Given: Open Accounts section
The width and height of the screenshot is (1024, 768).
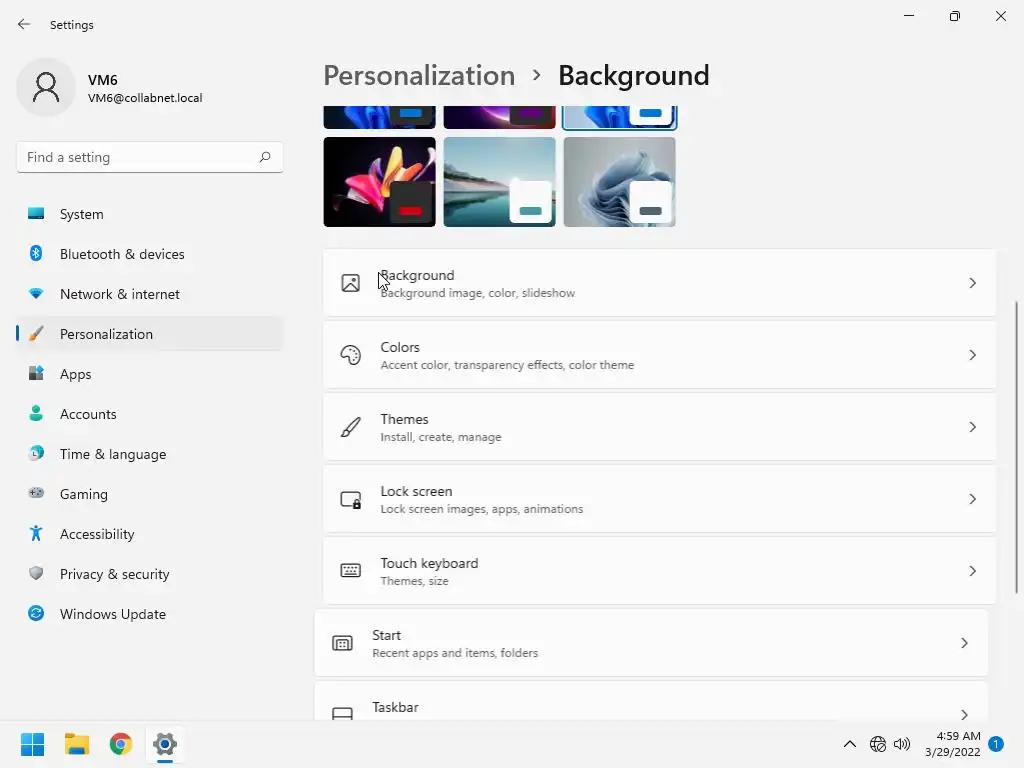Looking at the screenshot, I should tap(150, 414).
